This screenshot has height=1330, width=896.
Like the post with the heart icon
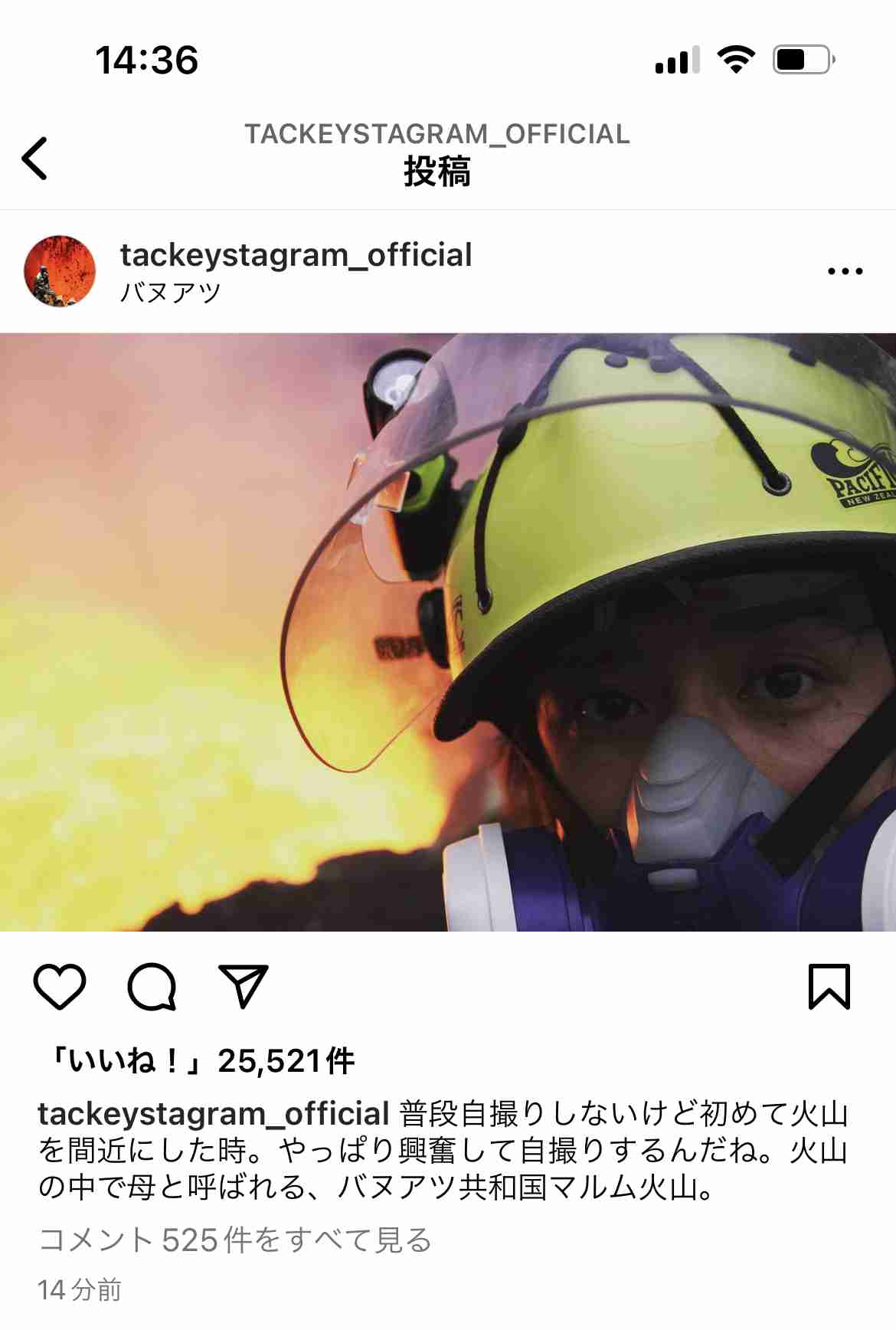point(60,986)
